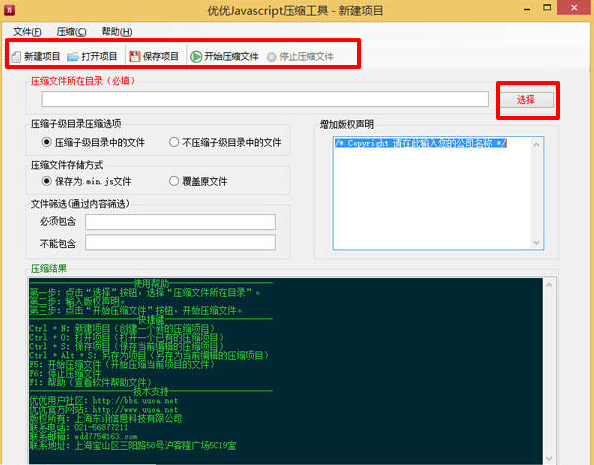
Task: Click the 'F5: 开始压缩文件' shortcut line
Action: (x=122, y=365)
